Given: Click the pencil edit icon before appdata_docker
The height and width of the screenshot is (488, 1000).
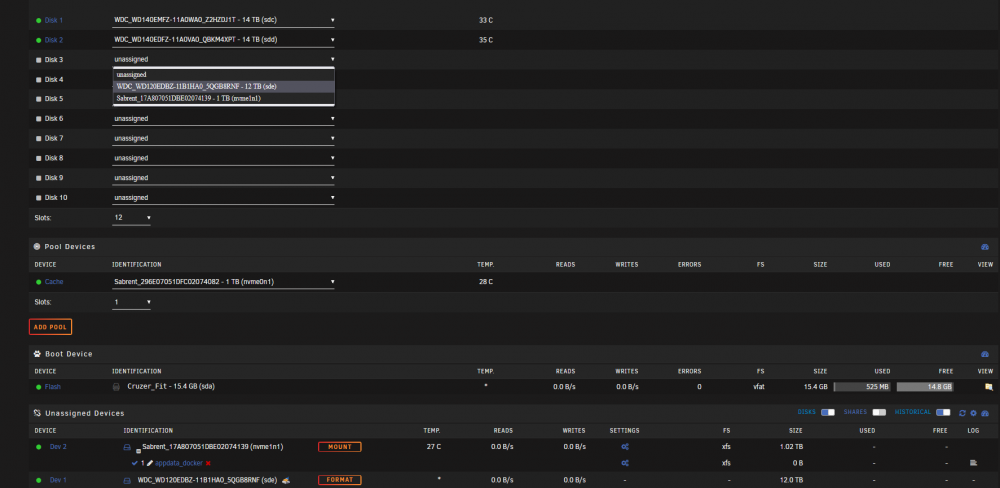Looking at the screenshot, I should (x=151, y=463).
